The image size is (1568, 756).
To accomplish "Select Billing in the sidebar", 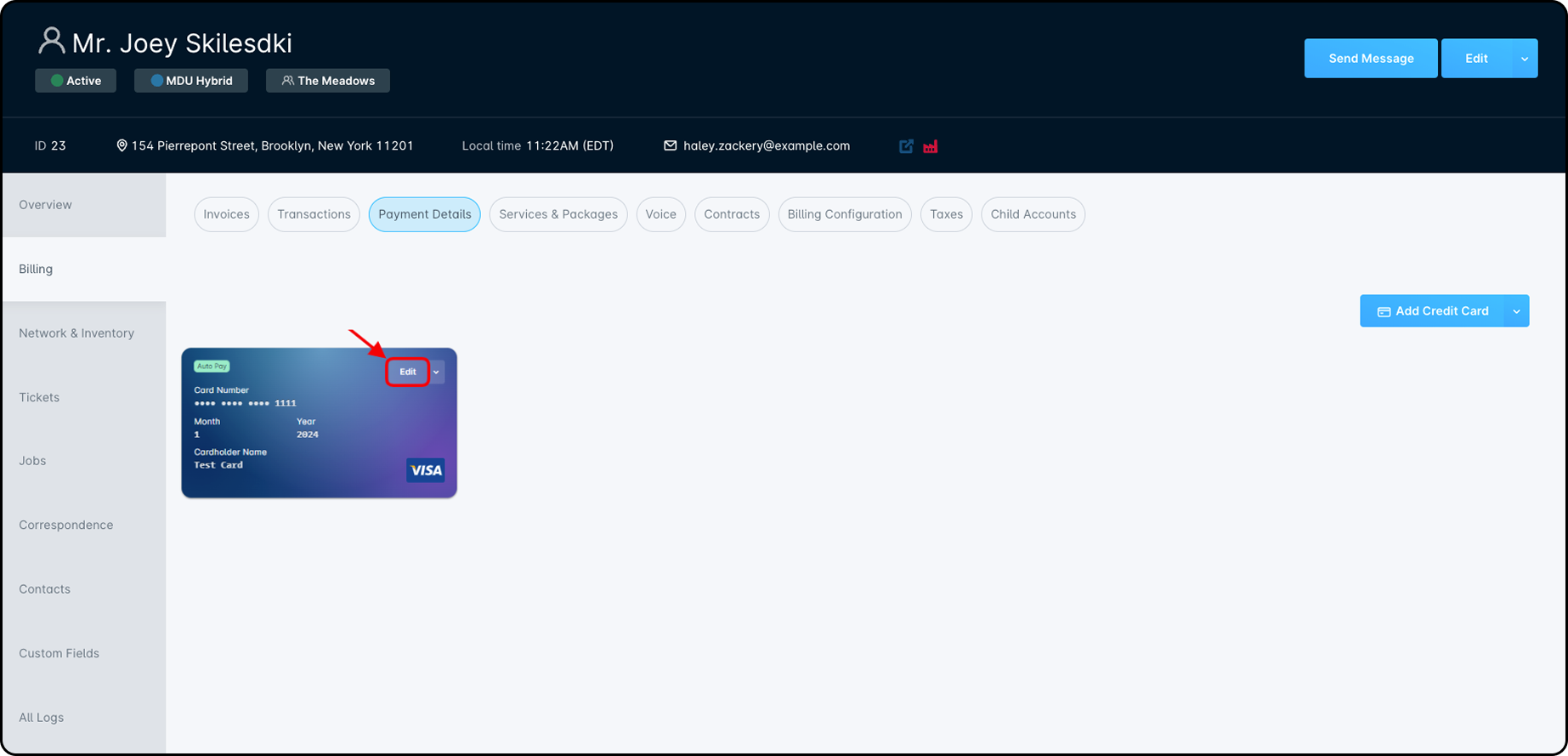I will coord(84,270).
